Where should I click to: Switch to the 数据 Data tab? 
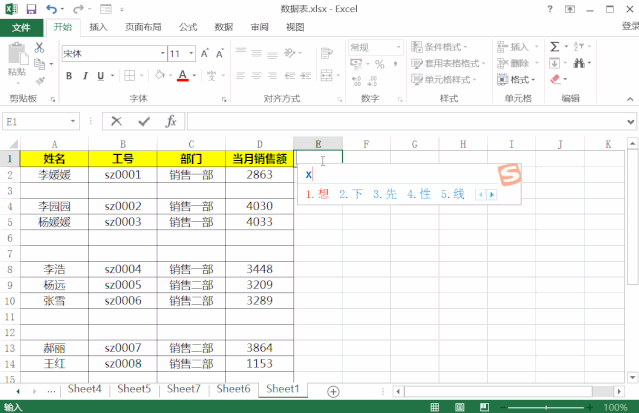click(x=224, y=27)
